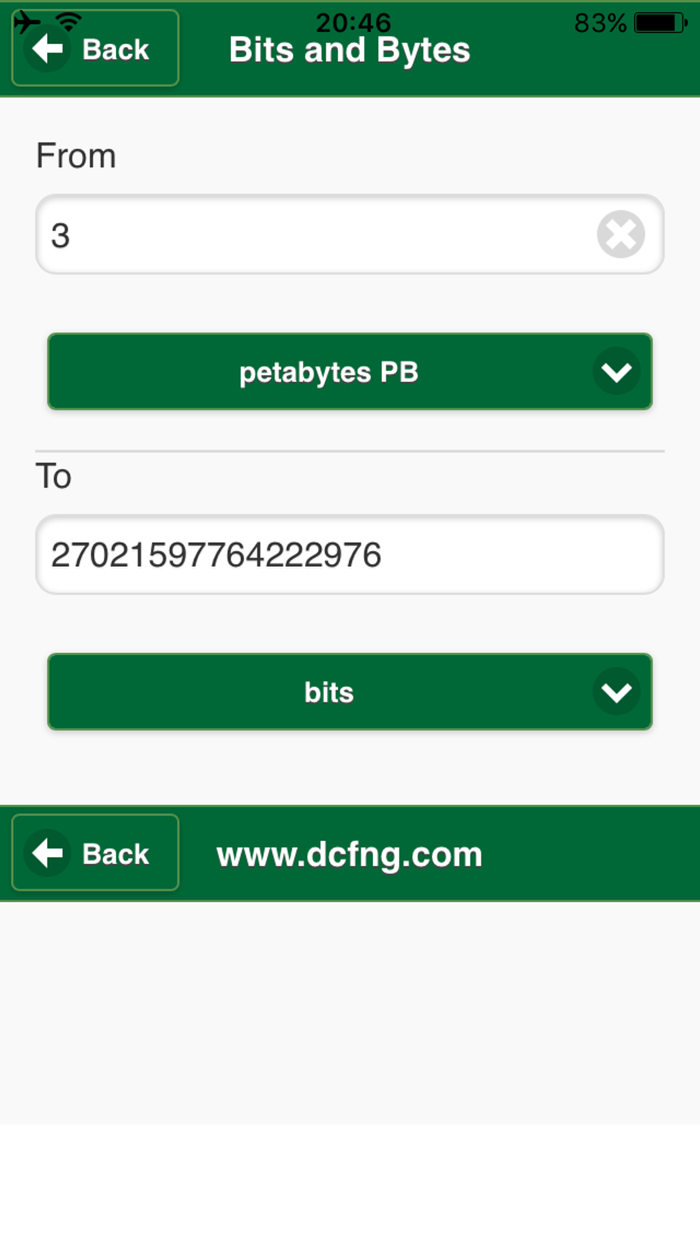
Task: Tap the To label
Action: point(54,476)
